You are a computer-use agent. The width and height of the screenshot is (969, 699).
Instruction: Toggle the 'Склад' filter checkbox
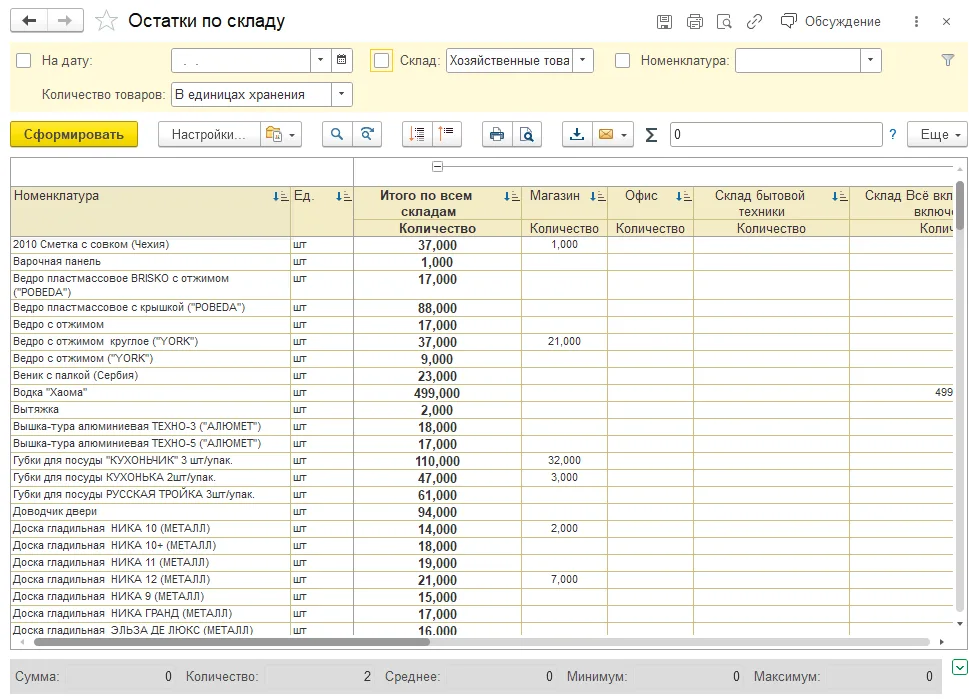[381, 61]
